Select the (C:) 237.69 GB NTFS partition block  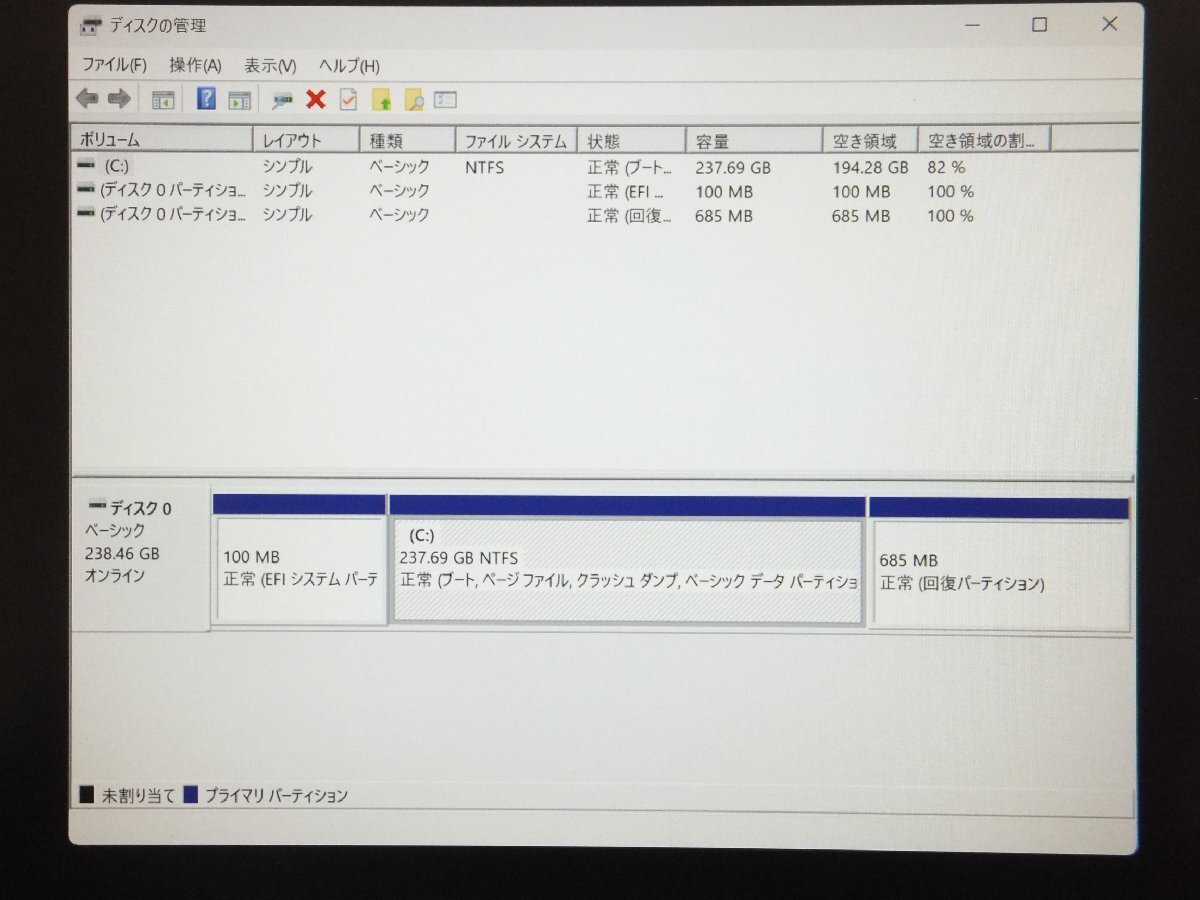point(627,561)
